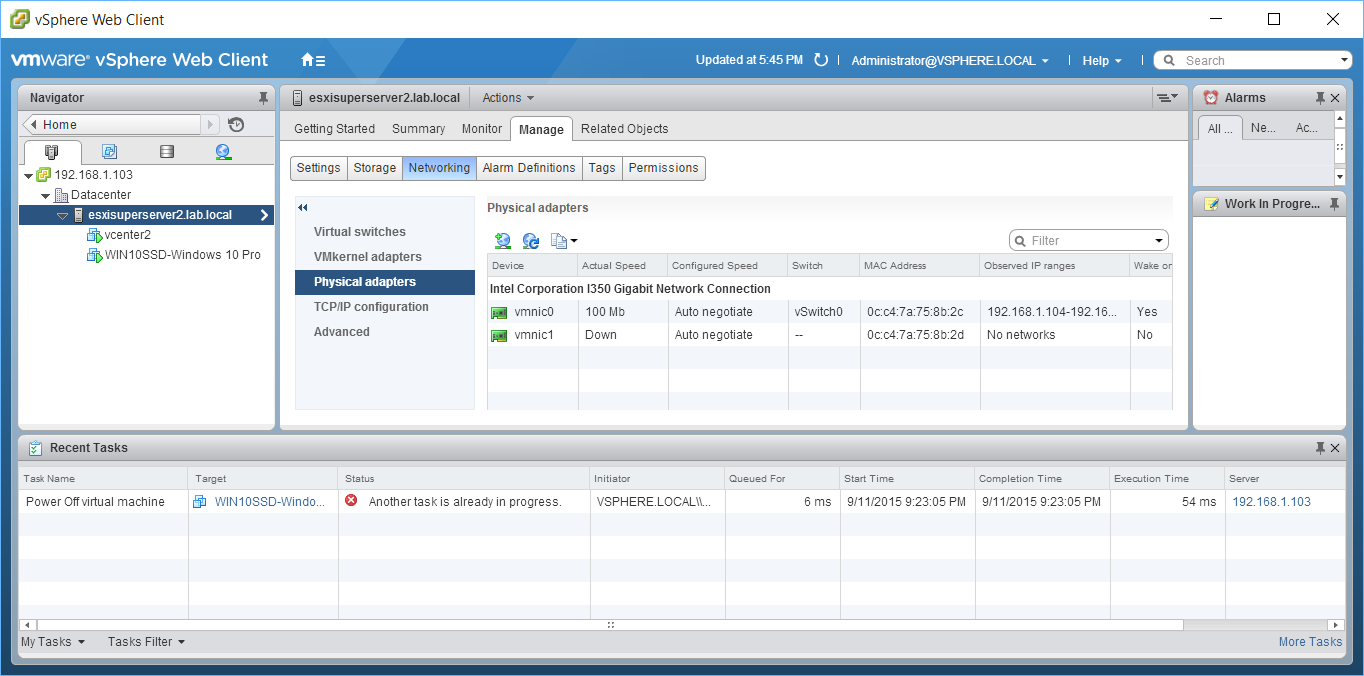Open the Help dropdown menu

coord(1102,61)
